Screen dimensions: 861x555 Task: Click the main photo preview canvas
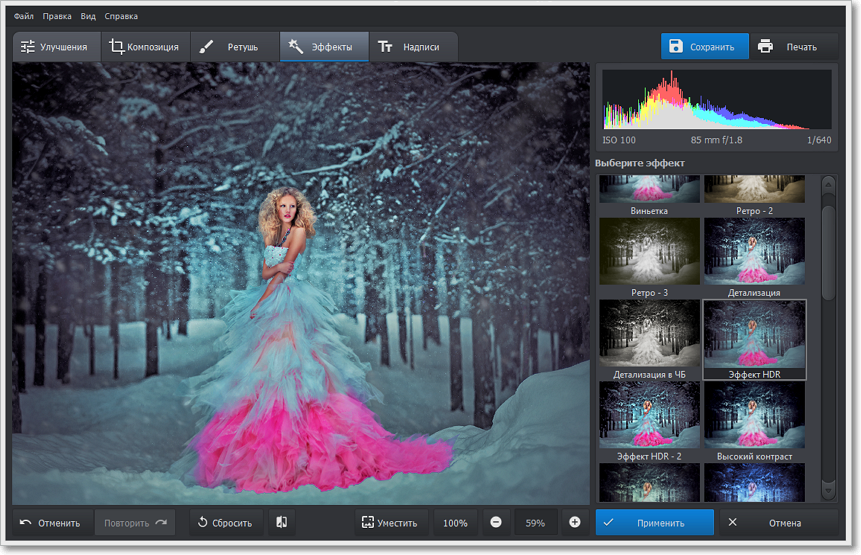coord(301,283)
